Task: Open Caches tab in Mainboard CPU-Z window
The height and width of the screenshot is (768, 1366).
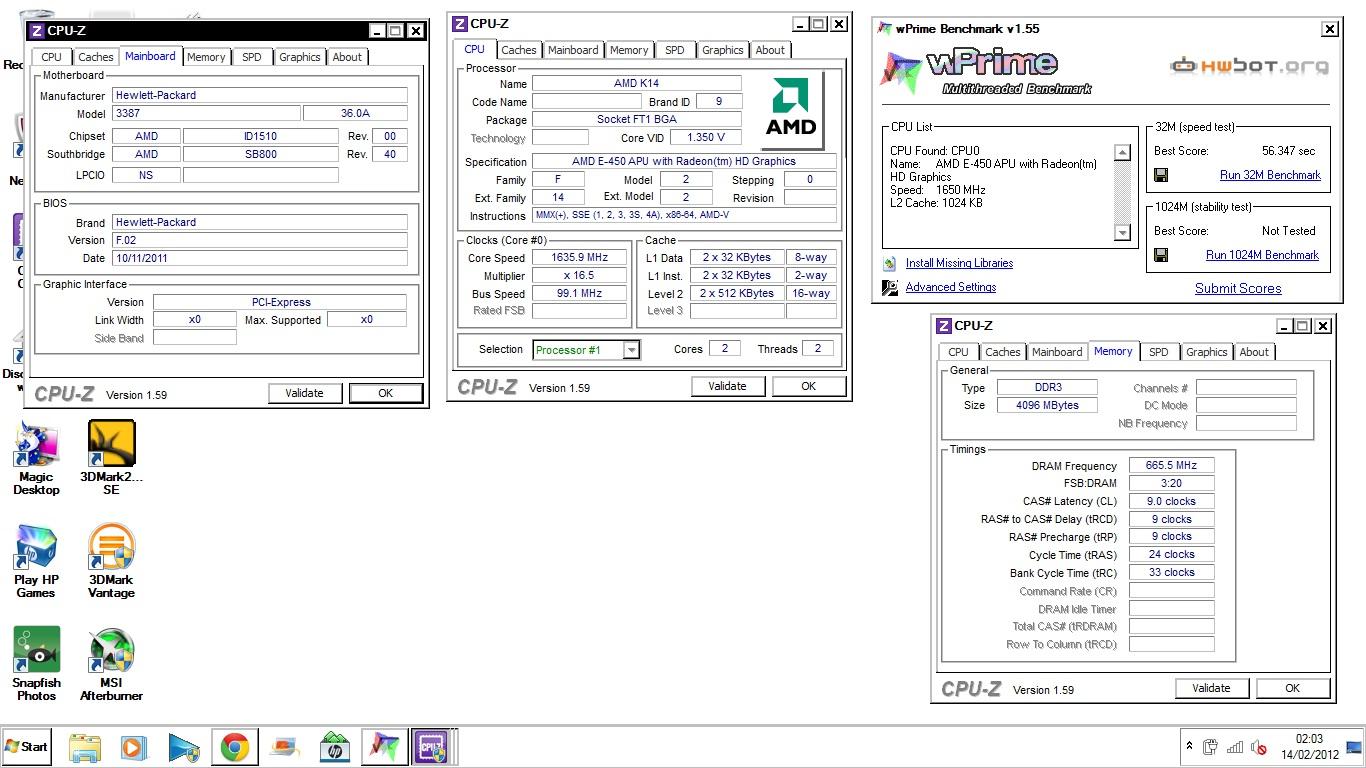Action: 96,57
